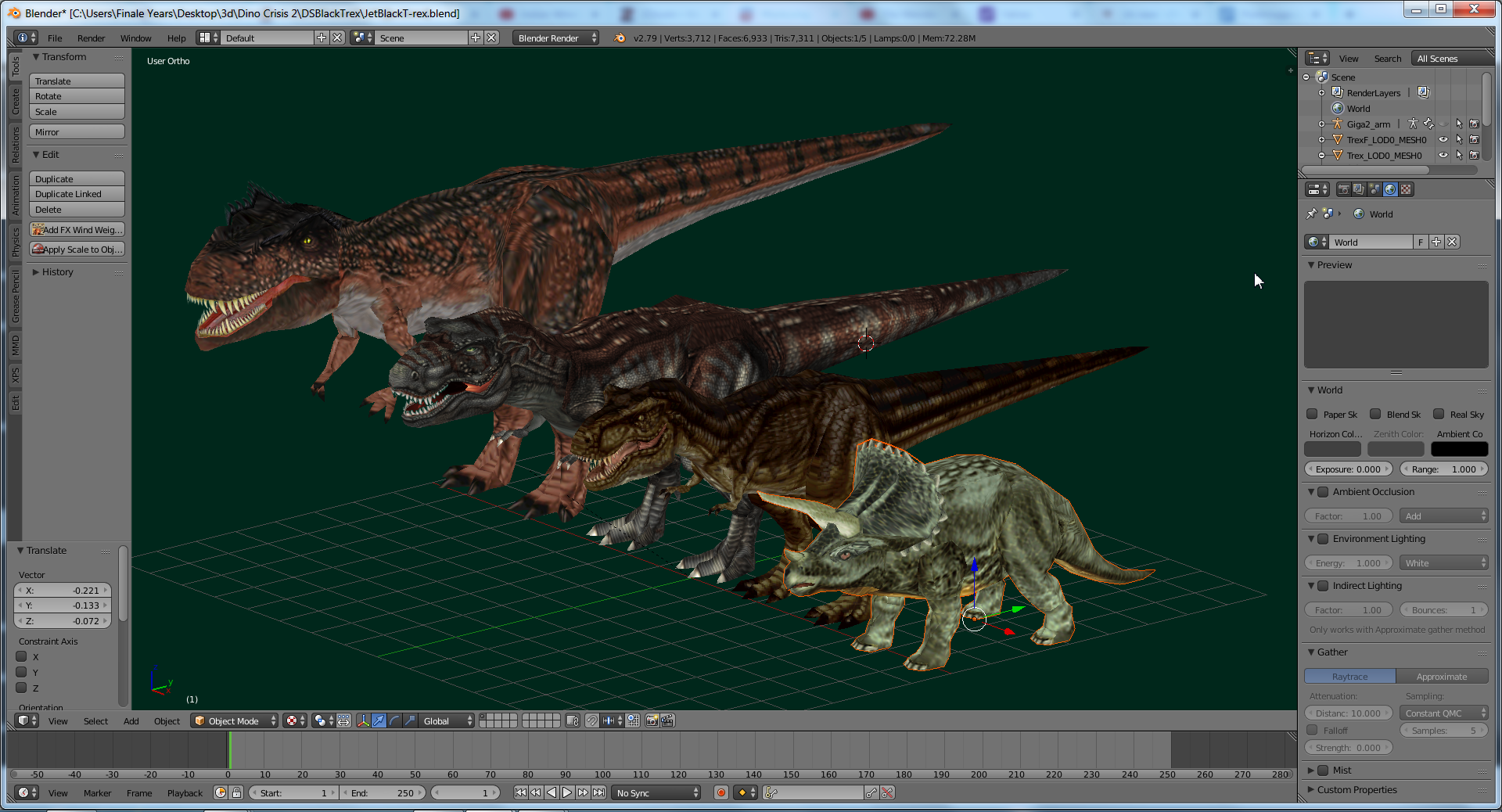Open the No Sync playback dropdown
Viewport: 1502px width, 812px height.
pyautogui.click(x=656, y=792)
